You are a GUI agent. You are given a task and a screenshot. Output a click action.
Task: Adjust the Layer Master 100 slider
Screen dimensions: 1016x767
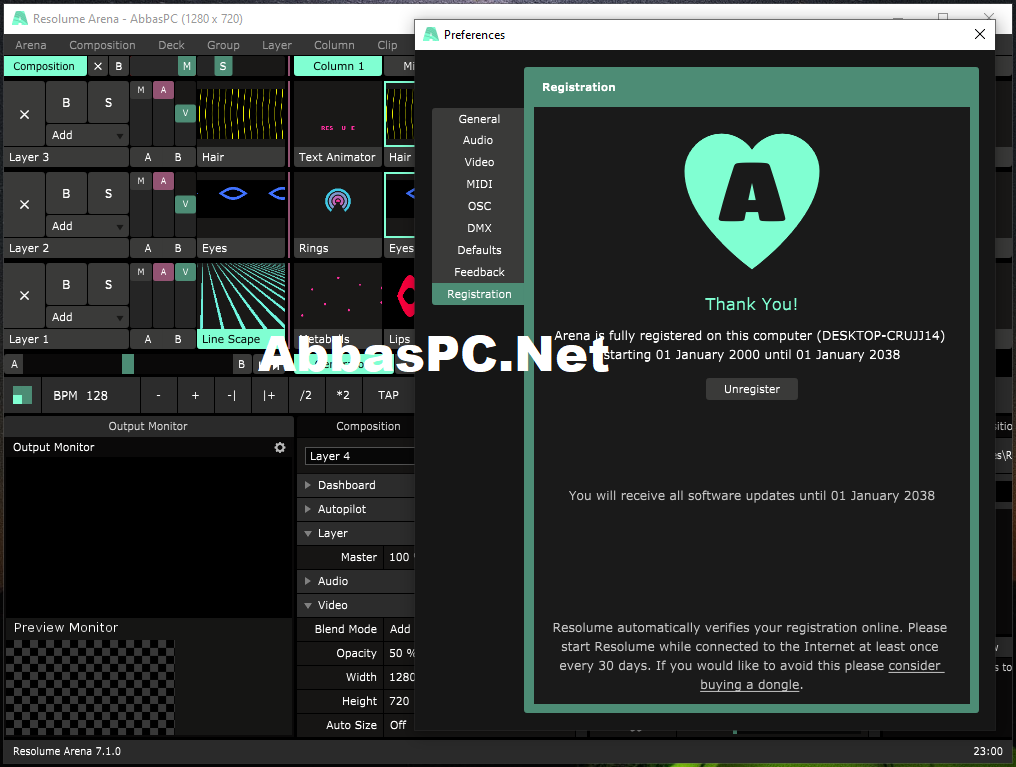400,557
